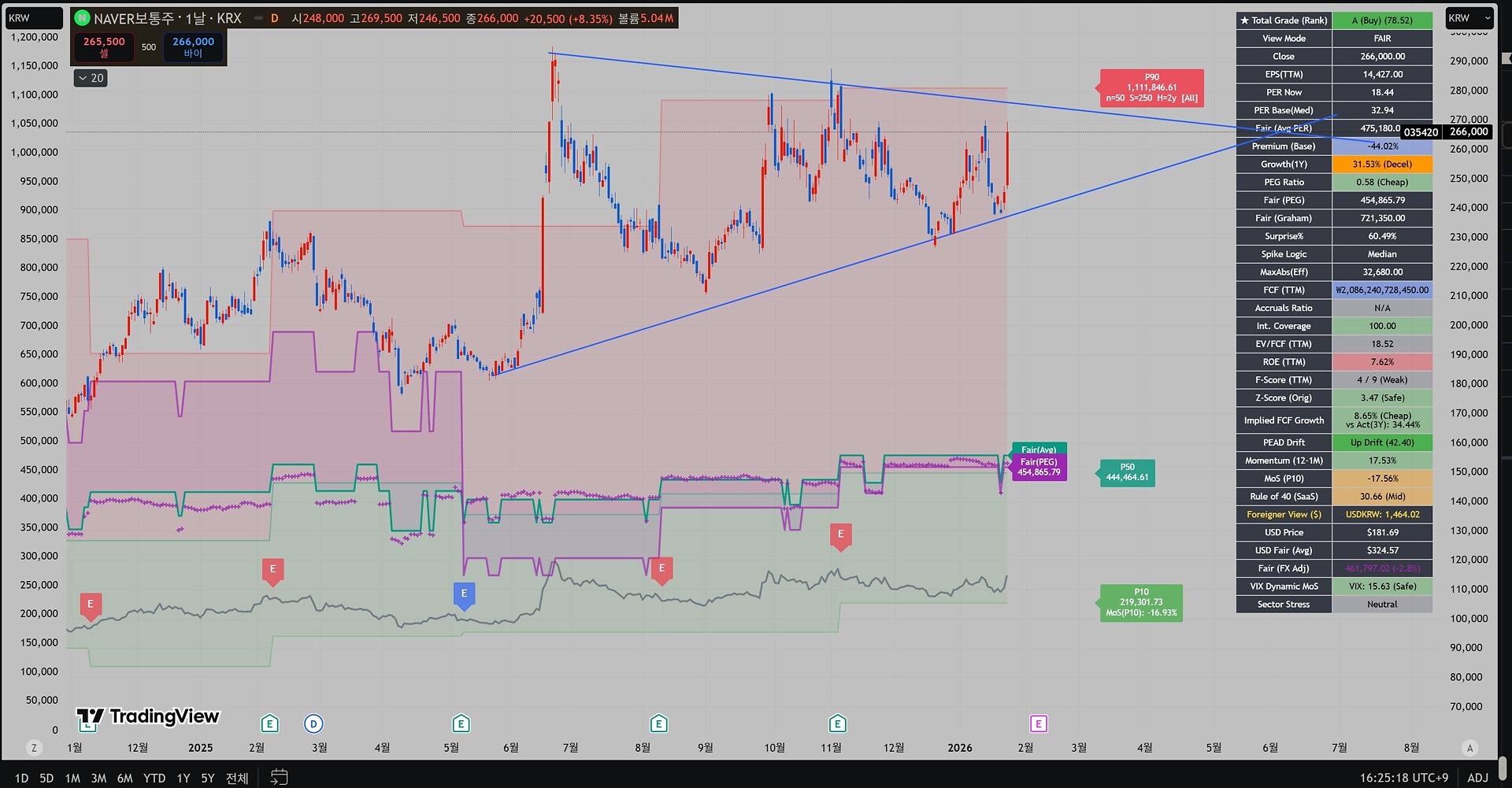Click the red E earnings flag near 1월

[91, 605]
